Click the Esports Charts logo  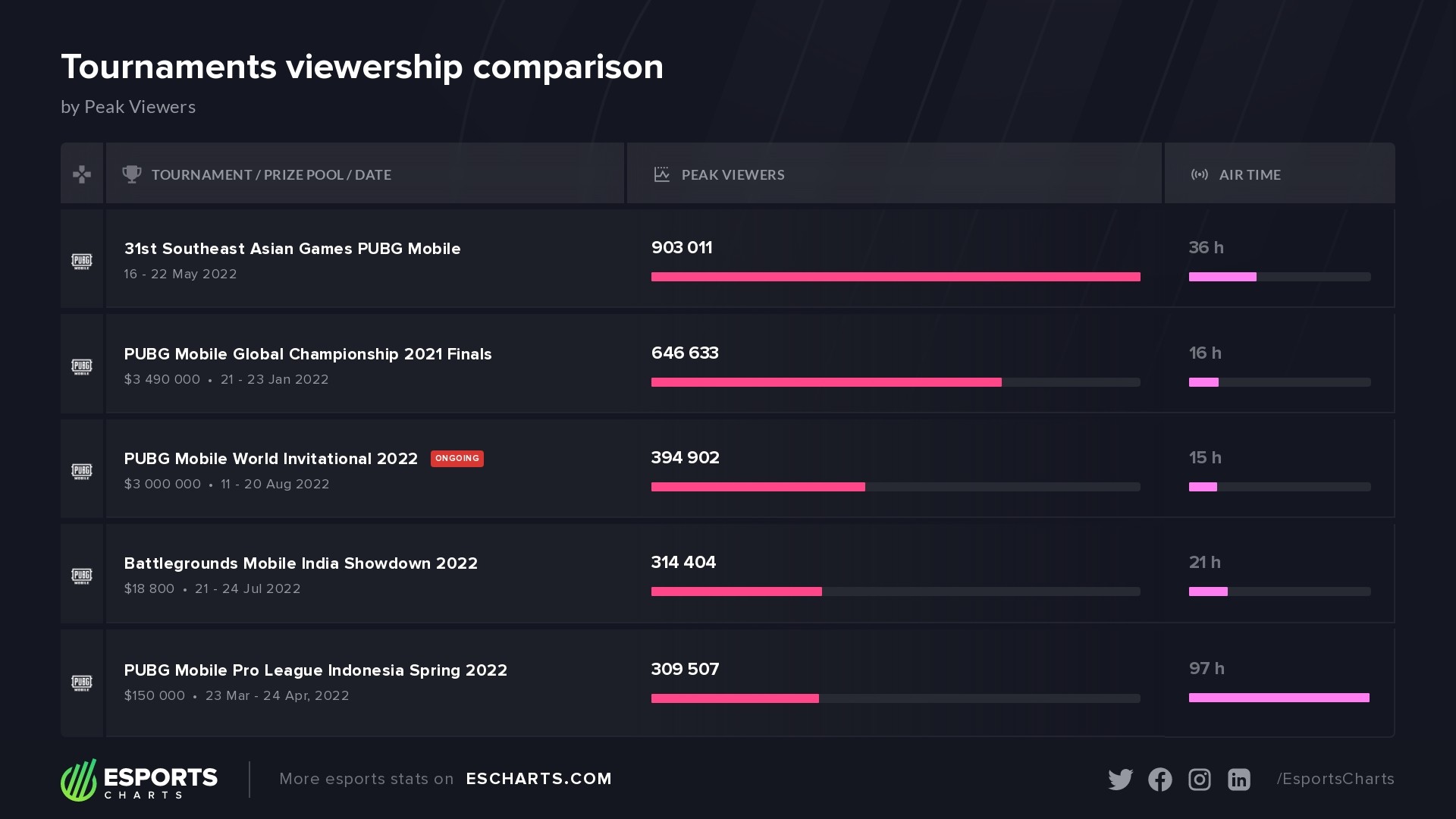pos(140,780)
